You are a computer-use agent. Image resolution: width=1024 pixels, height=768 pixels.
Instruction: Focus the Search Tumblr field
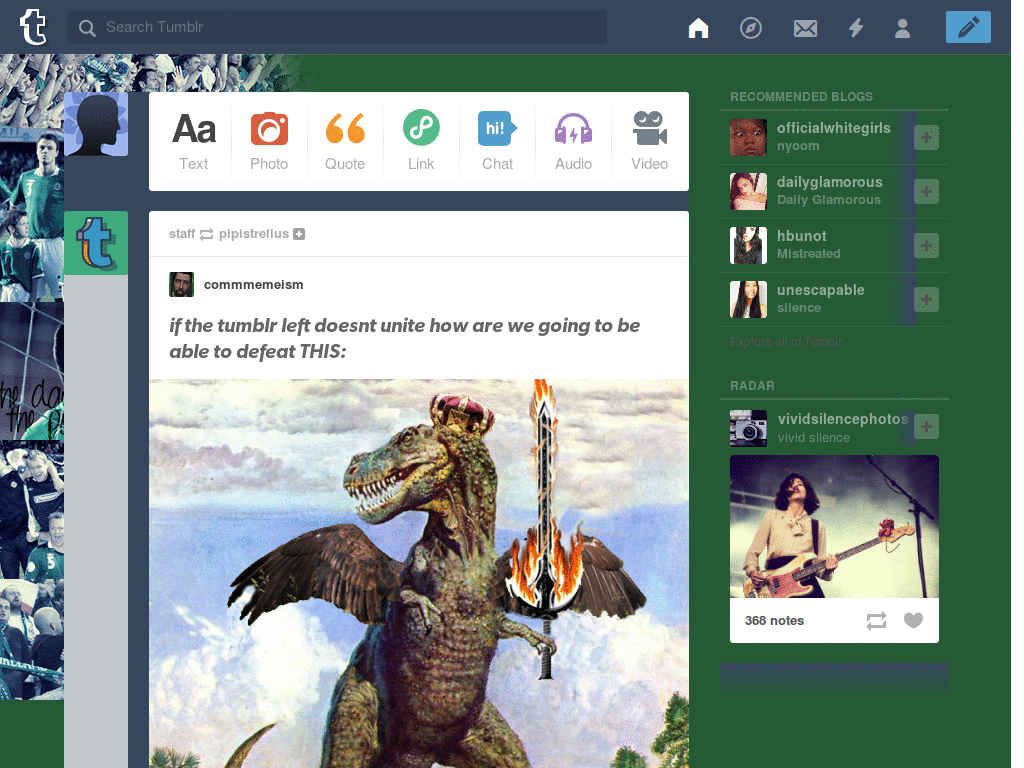pyautogui.click(x=336, y=27)
